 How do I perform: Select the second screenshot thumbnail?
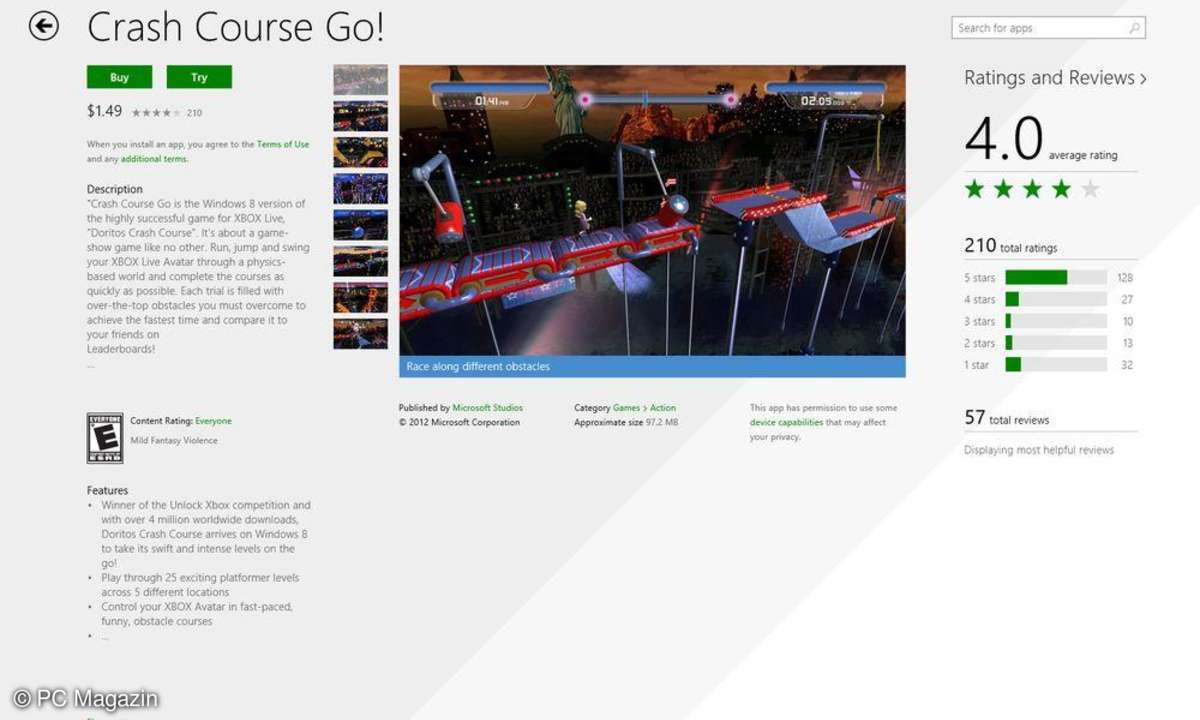pos(360,116)
